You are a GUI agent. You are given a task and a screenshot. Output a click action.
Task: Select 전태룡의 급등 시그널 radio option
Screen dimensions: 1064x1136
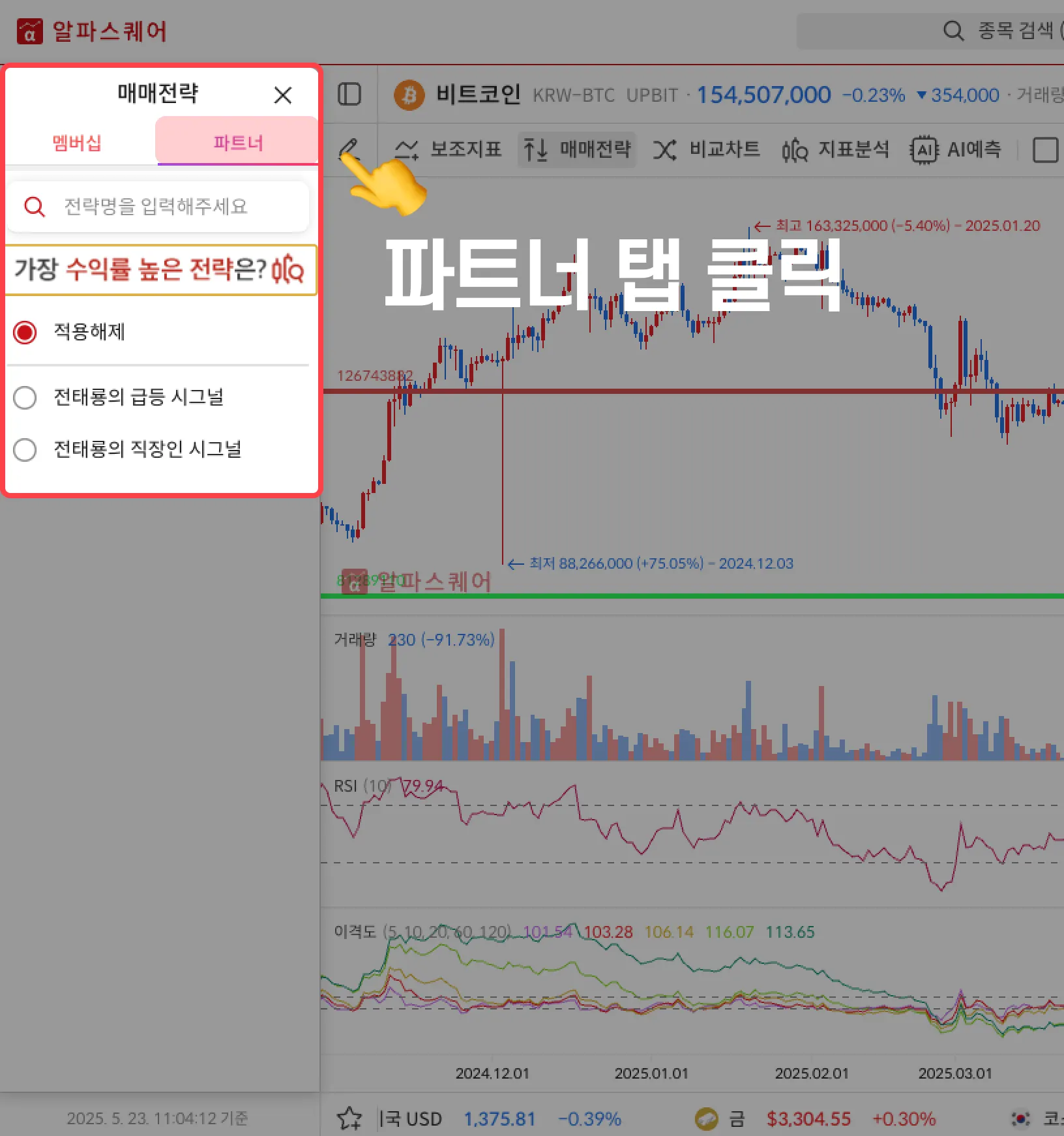(25, 397)
